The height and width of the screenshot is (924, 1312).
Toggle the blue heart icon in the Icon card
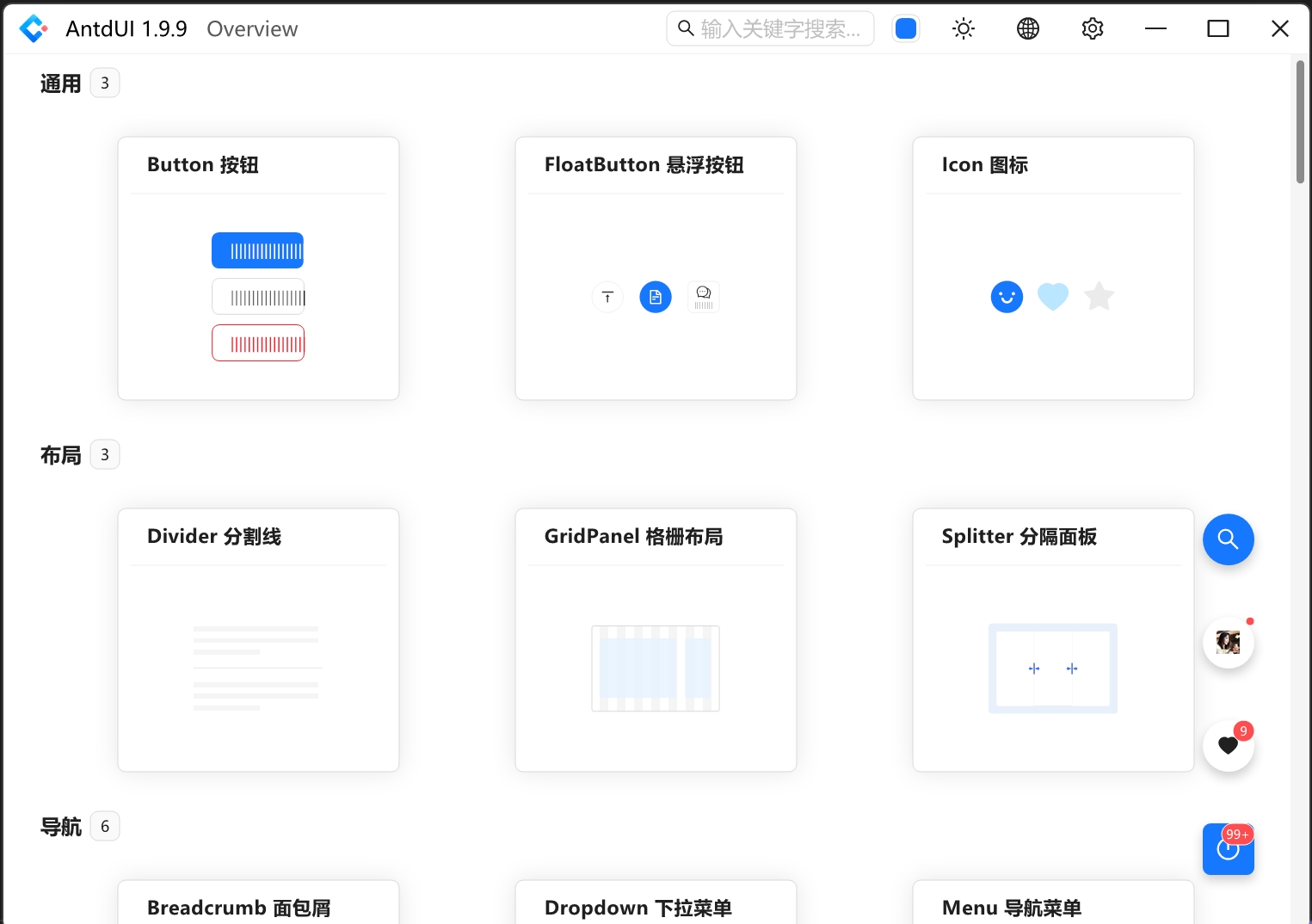pyautogui.click(x=1052, y=296)
